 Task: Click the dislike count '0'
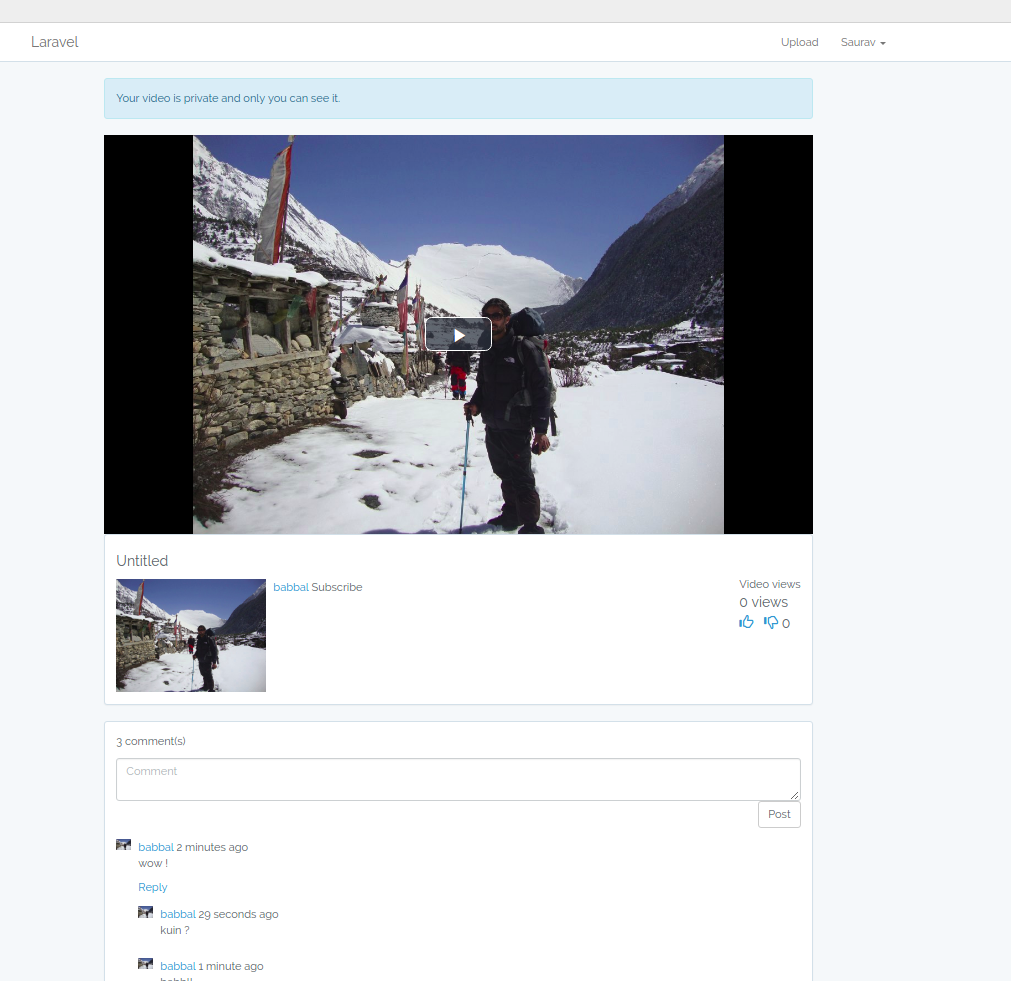786,623
